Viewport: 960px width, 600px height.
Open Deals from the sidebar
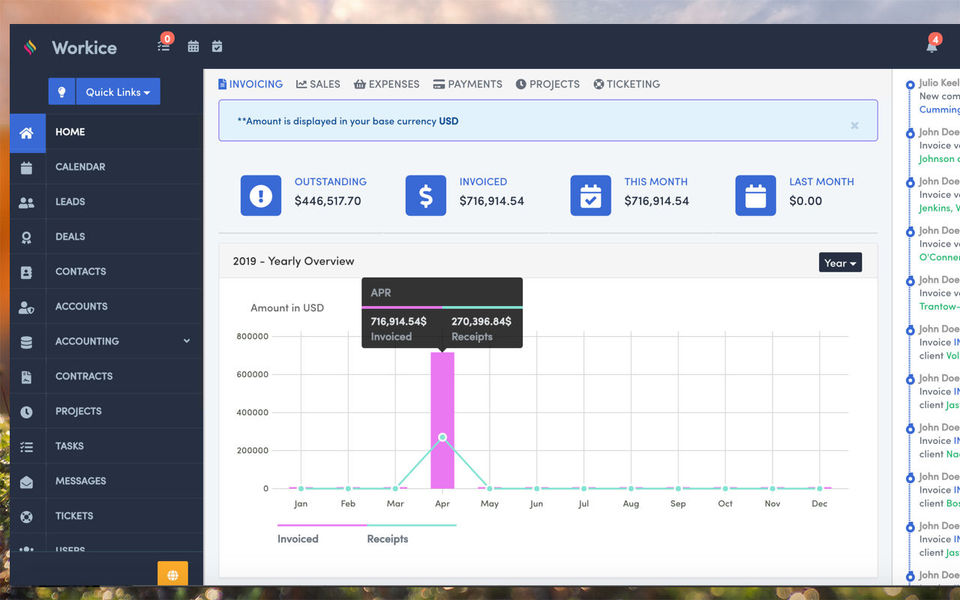pyautogui.click(x=70, y=236)
